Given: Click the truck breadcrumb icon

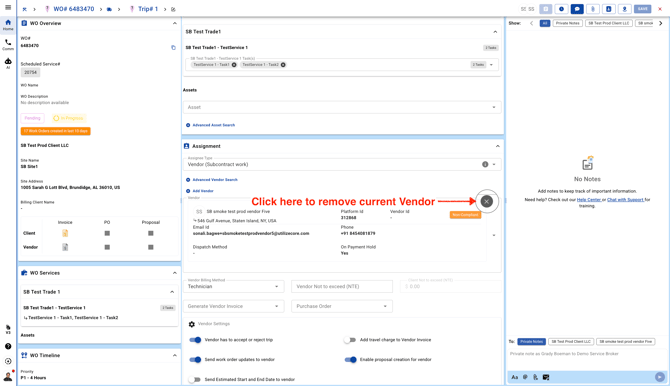Looking at the screenshot, I should [109, 9].
